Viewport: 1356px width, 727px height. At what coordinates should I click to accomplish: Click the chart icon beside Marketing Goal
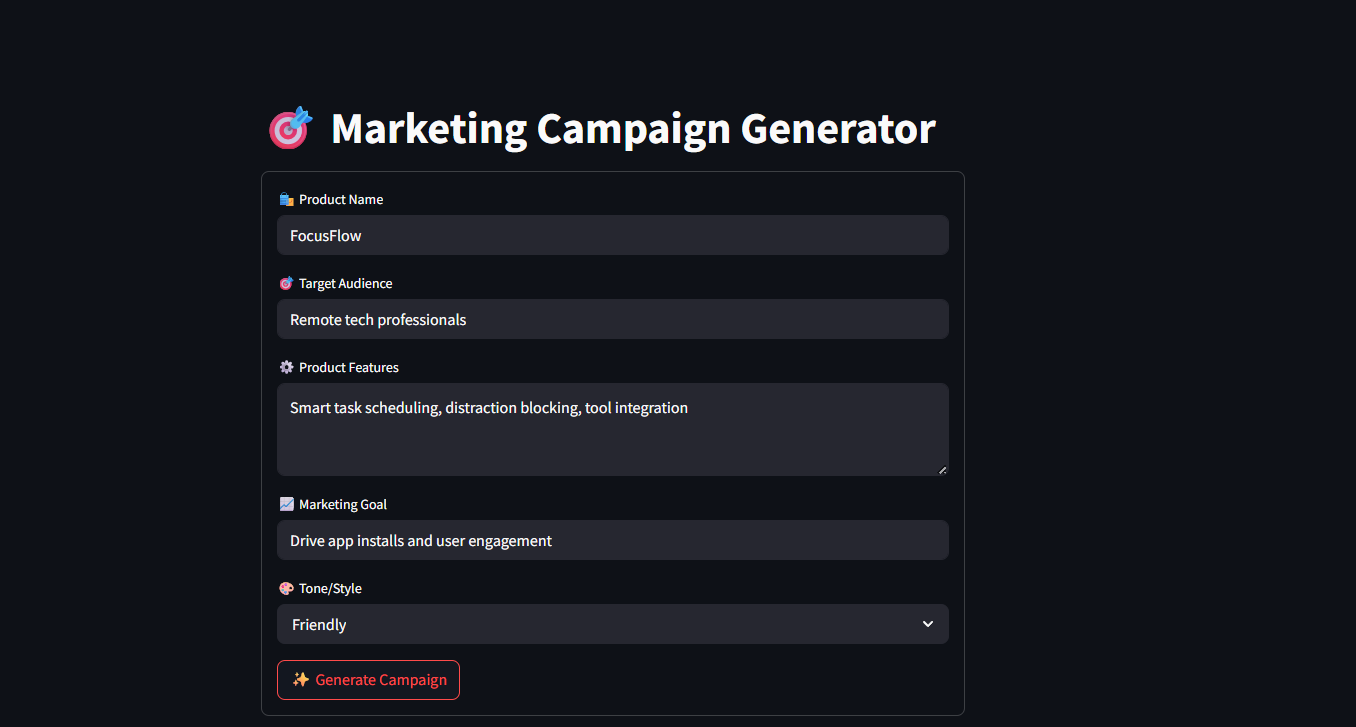[286, 505]
